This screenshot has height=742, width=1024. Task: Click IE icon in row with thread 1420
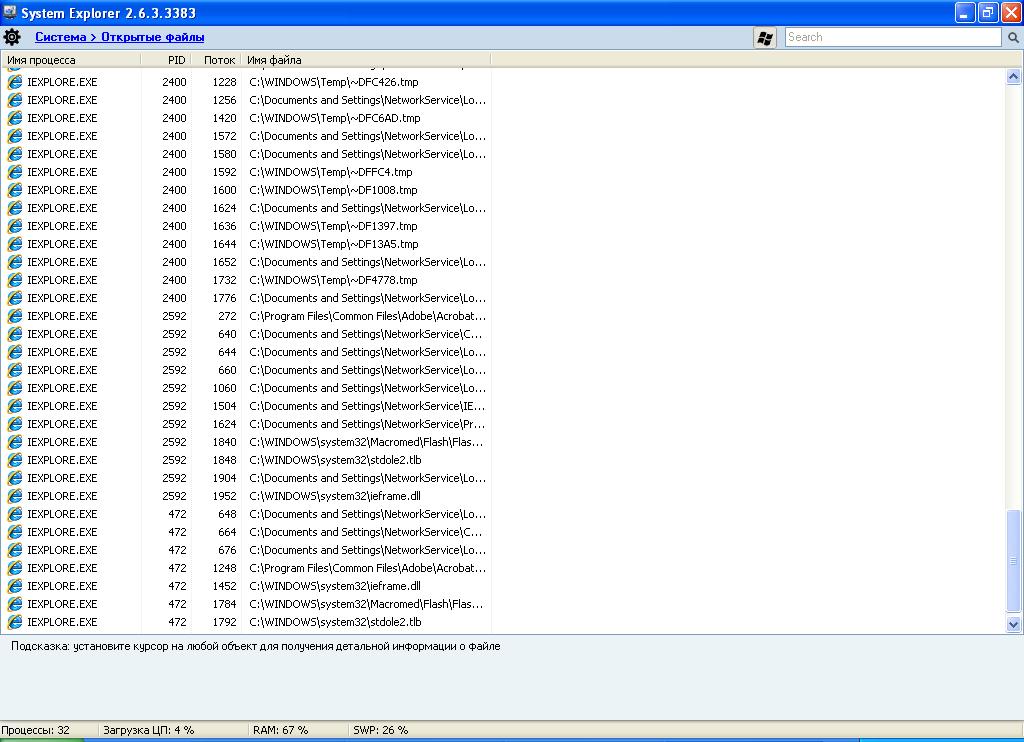coord(14,118)
